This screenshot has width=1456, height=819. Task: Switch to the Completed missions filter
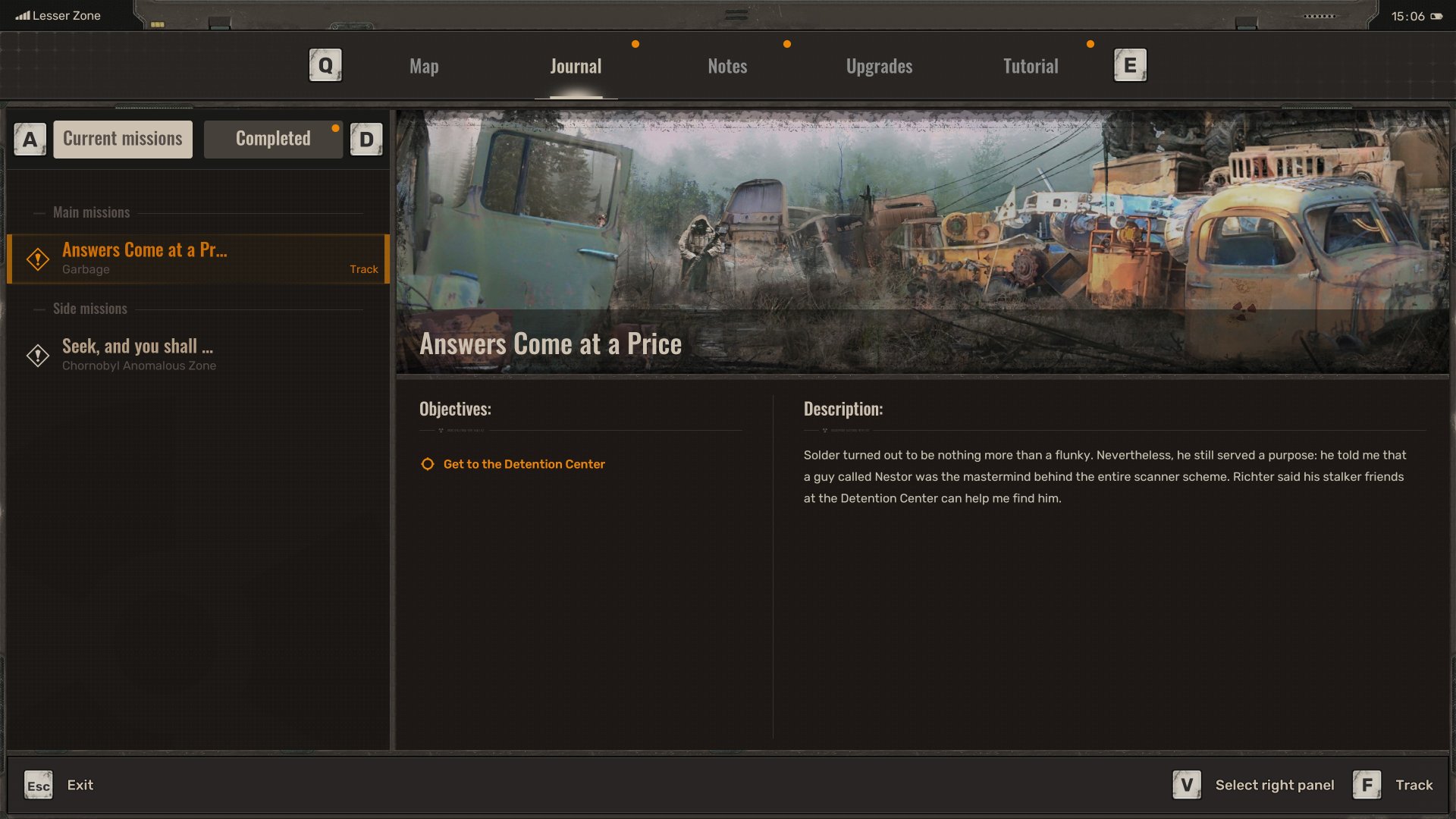(273, 139)
